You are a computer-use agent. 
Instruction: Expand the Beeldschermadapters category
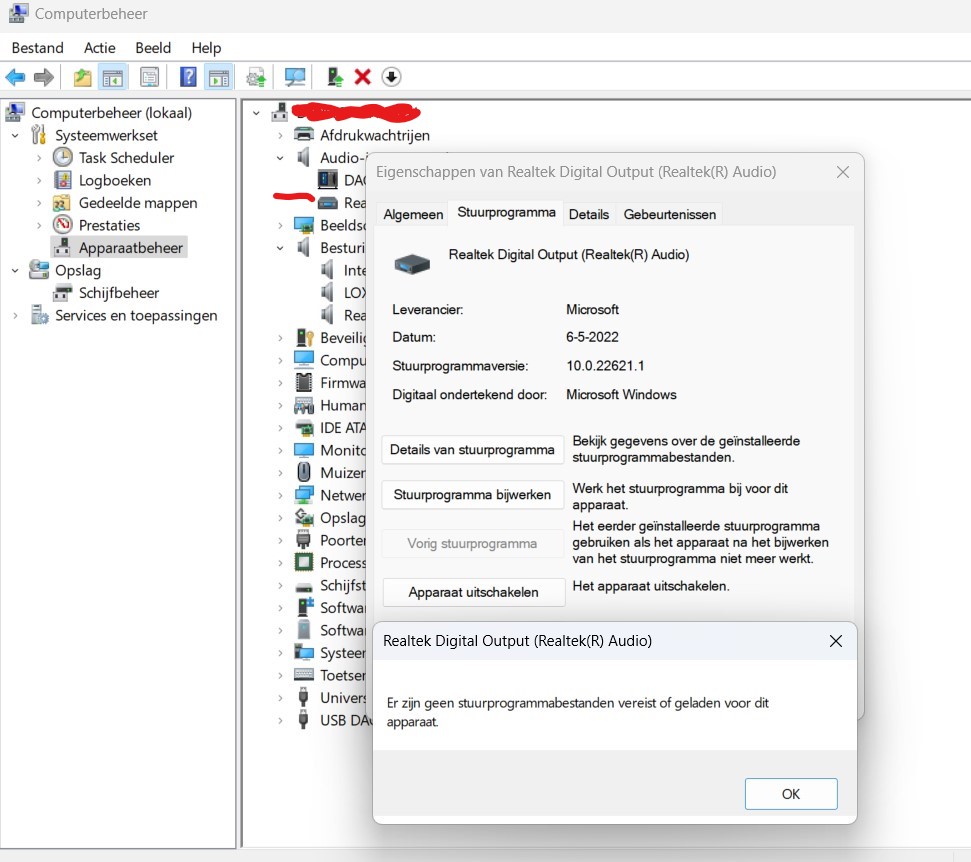coord(280,225)
